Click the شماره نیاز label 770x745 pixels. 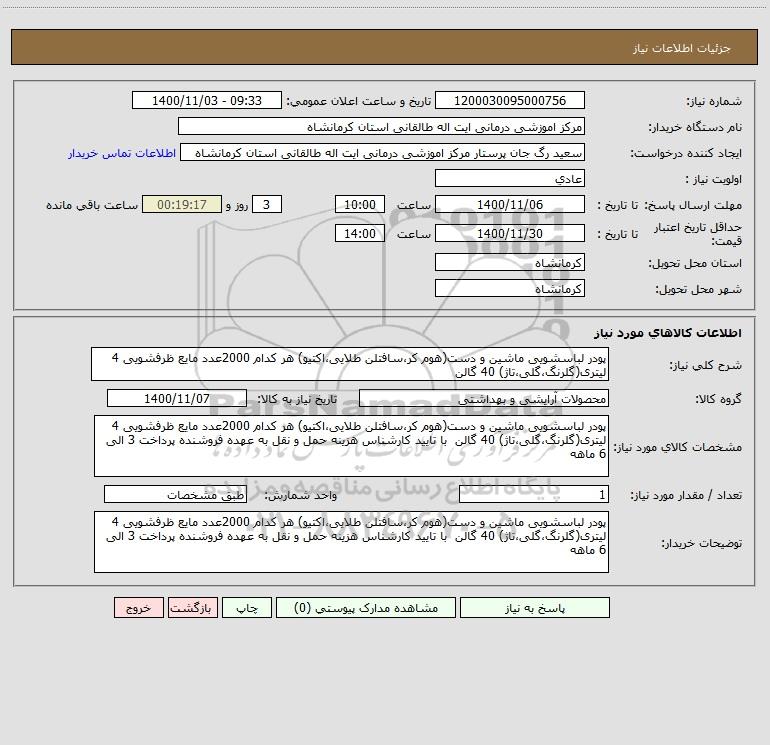point(714,101)
